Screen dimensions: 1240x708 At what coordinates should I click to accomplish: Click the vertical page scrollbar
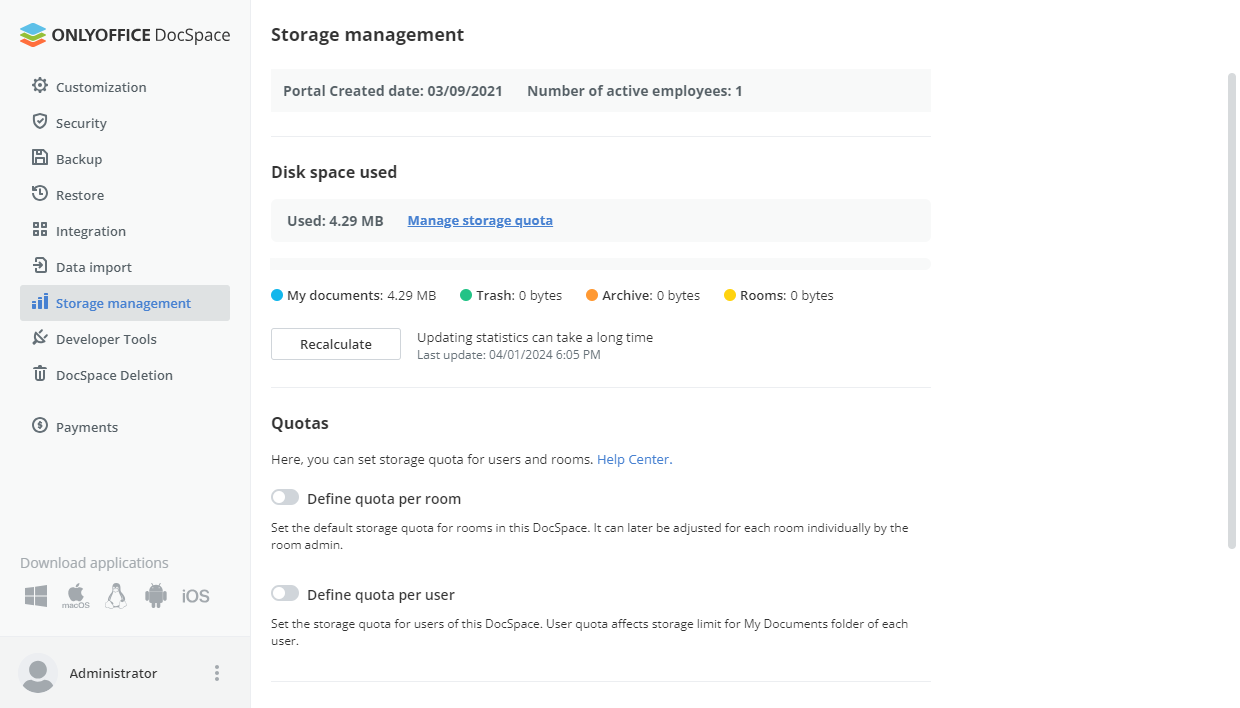pyautogui.click(x=1232, y=310)
